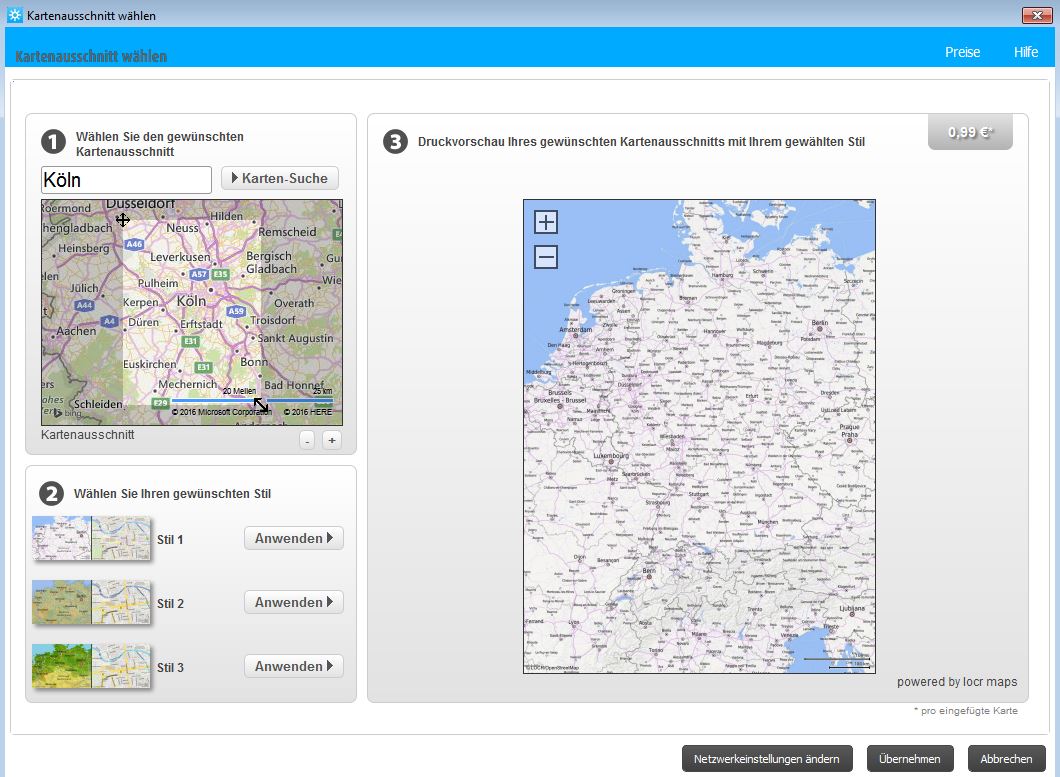1060x777 pixels.
Task: Confirm selection with Übernehmen
Action: coord(910,758)
